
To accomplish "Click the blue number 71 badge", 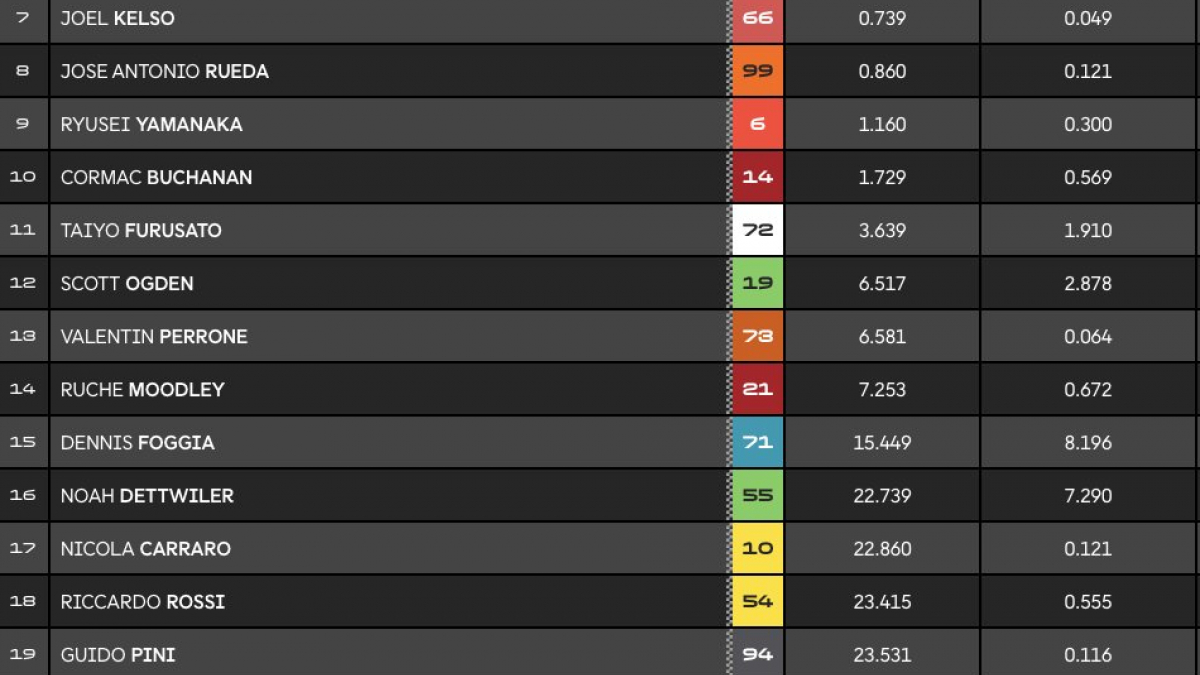I will [757, 442].
